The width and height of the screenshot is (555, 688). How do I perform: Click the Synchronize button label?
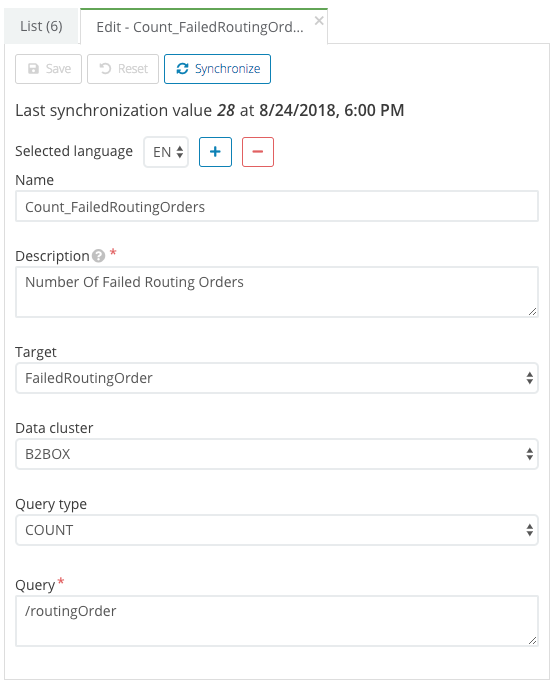tap(228, 69)
